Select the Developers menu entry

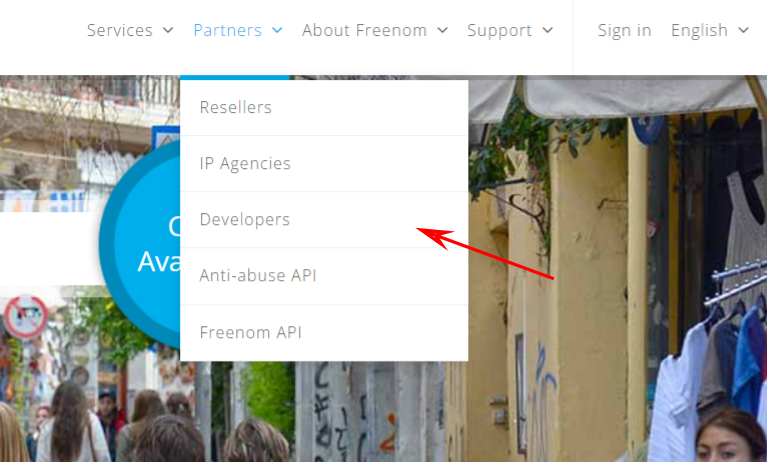click(x=324, y=219)
